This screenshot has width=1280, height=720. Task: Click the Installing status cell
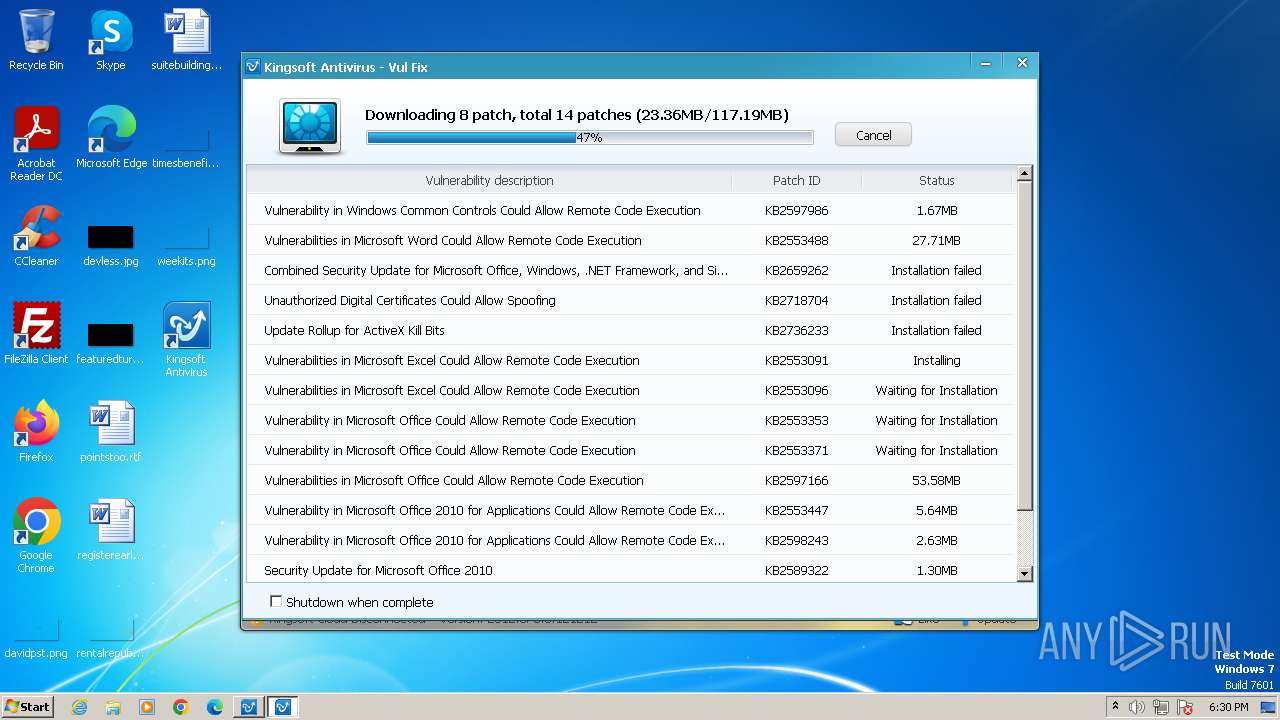[x=936, y=360]
